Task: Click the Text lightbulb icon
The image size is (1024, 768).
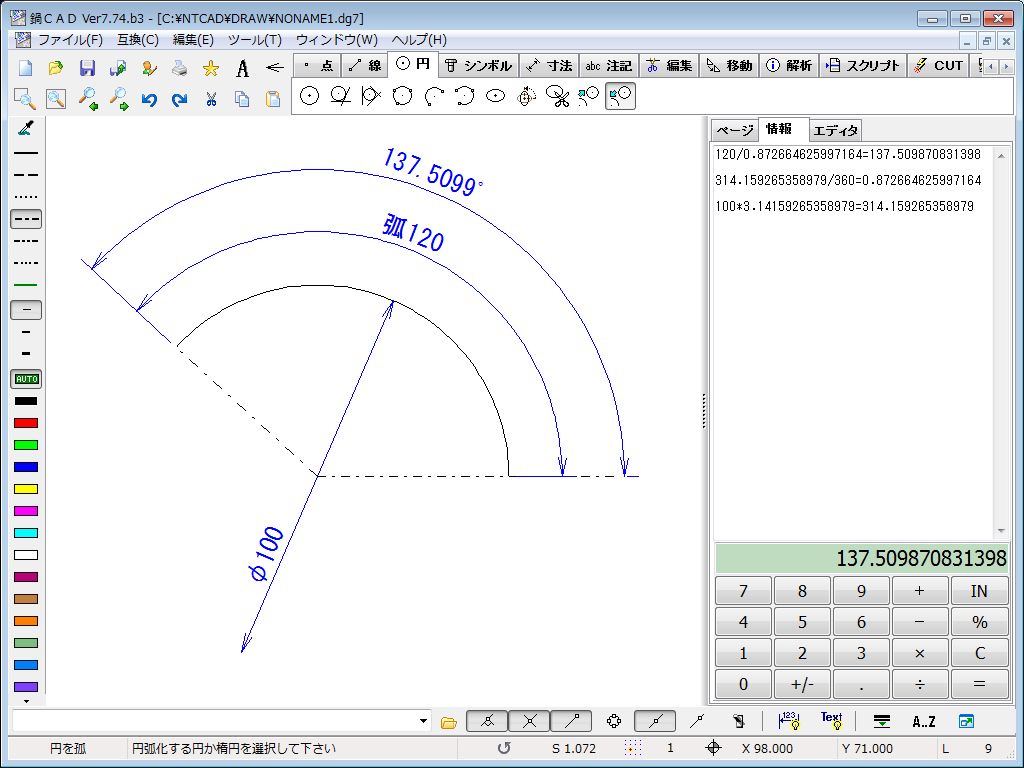Action: [831, 721]
